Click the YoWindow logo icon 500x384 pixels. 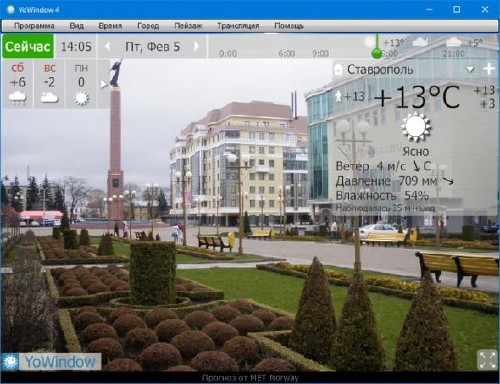[10, 362]
